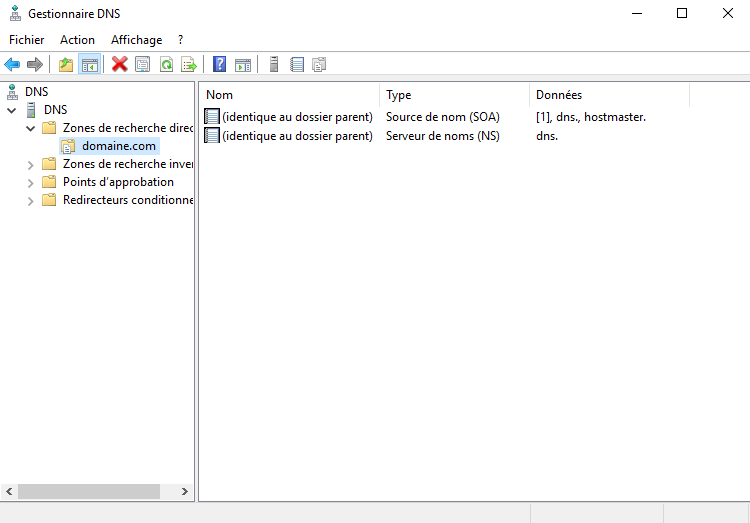This screenshot has width=750, height=523.
Task: Minimize the Gestionnaire DNS window
Action: pyautogui.click(x=637, y=13)
